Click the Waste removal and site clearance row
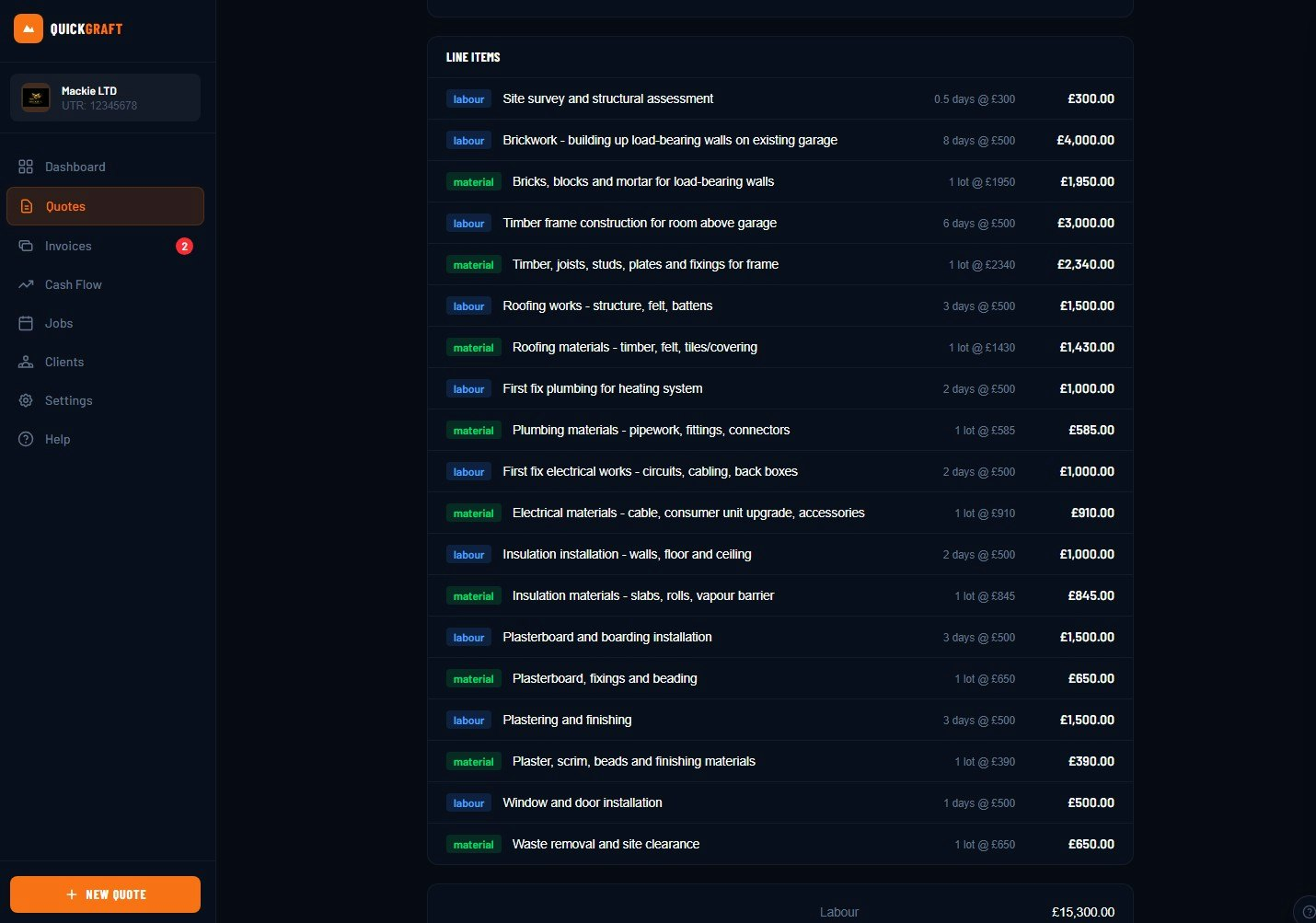This screenshot has width=1316, height=923. tap(606, 844)
